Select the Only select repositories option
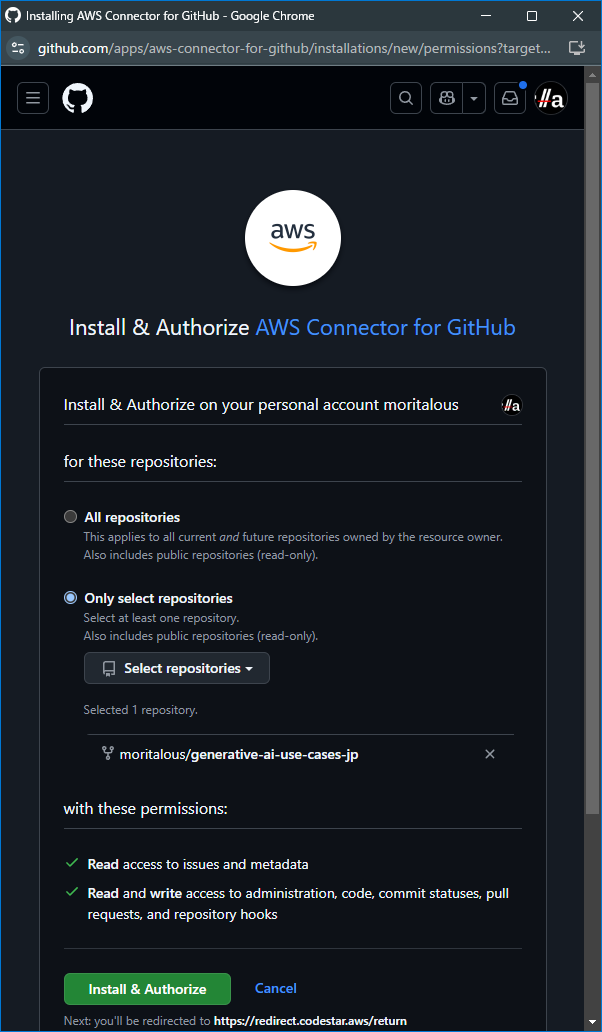Image resolution: width=602 pixels, height=1032 pixels. click(x=70, y=597)
